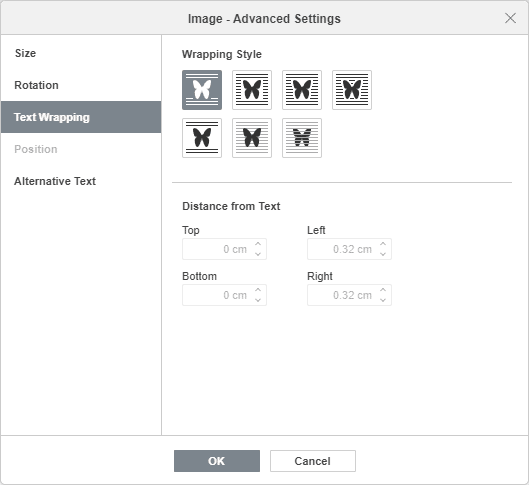The image size is (529, 485).
Task: Click the Left distance input field
Action: pyautogui.click(x=349, y=249)
